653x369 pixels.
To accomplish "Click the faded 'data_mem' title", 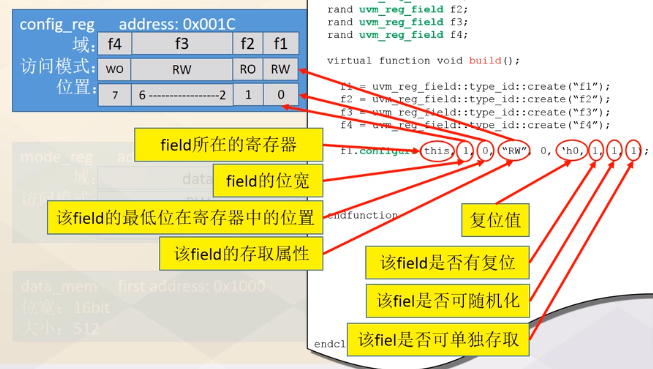I will (x=59, y=287).
